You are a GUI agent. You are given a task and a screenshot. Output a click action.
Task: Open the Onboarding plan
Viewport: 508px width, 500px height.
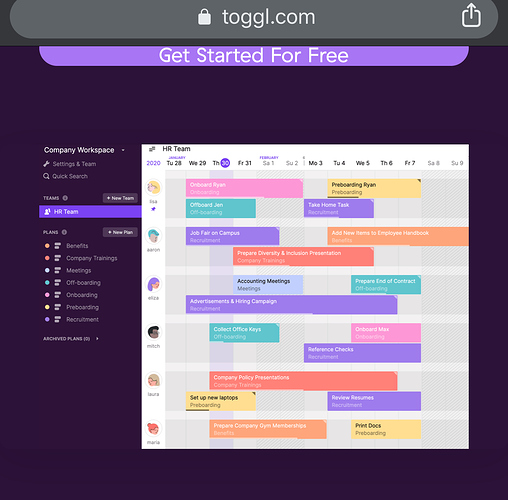[82, 295]
